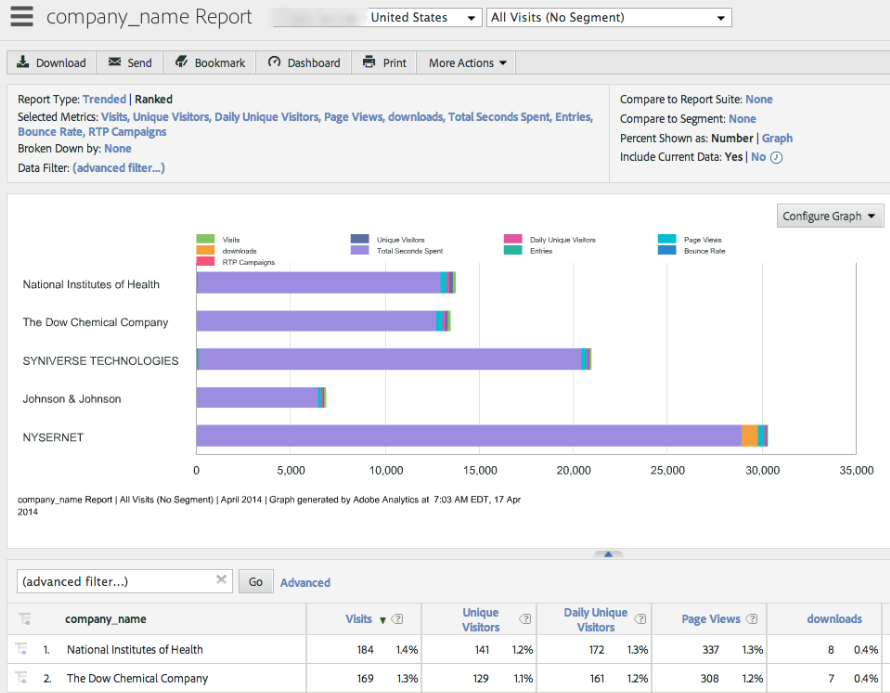Open the Configure Graph dropdown
This screenshot has width=890, height=693.
pos(830,216)
